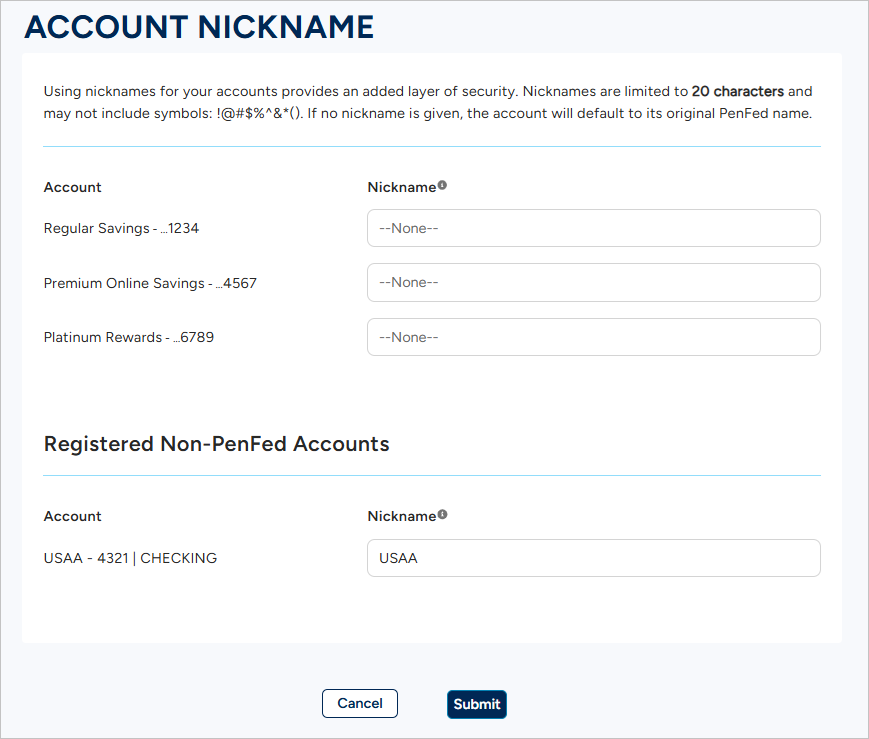
Task: Click the Account column header above USAA
Action: [73, 516]
